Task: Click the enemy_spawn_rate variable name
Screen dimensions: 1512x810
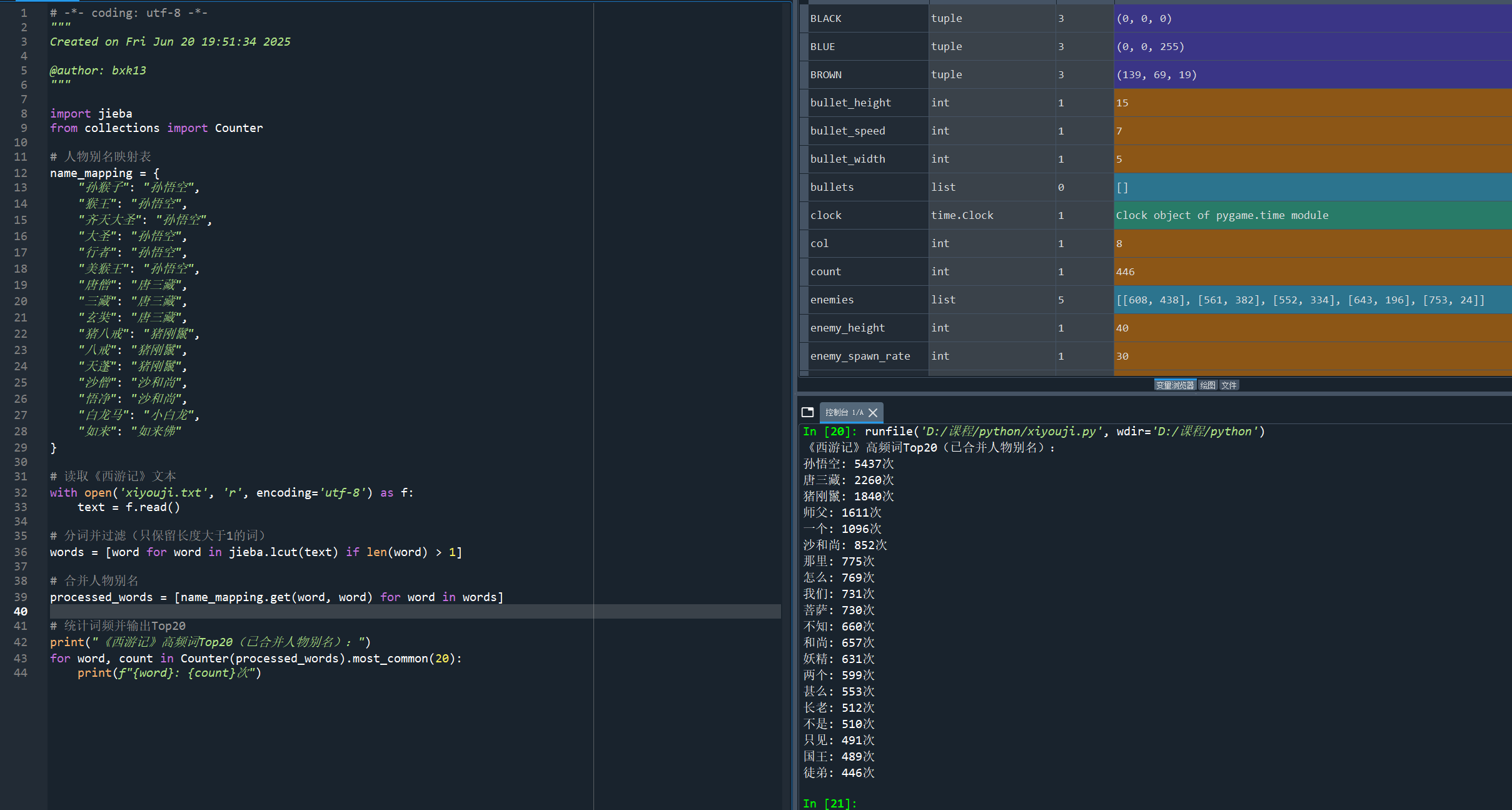Action: 860,357
